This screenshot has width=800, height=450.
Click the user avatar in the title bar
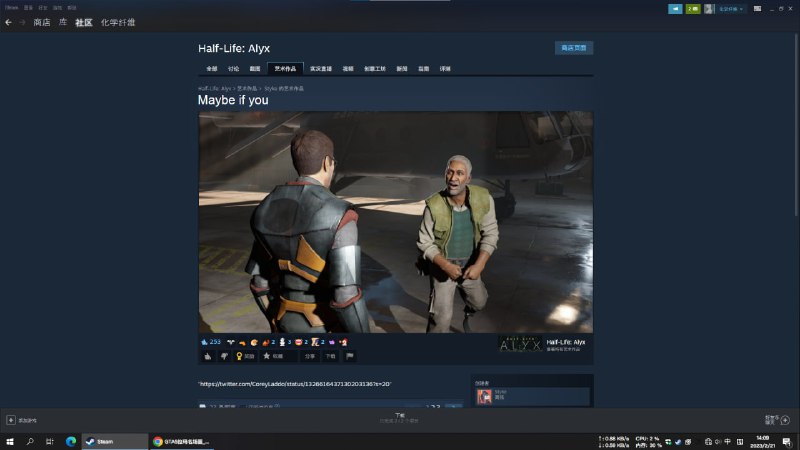point(709,9)
